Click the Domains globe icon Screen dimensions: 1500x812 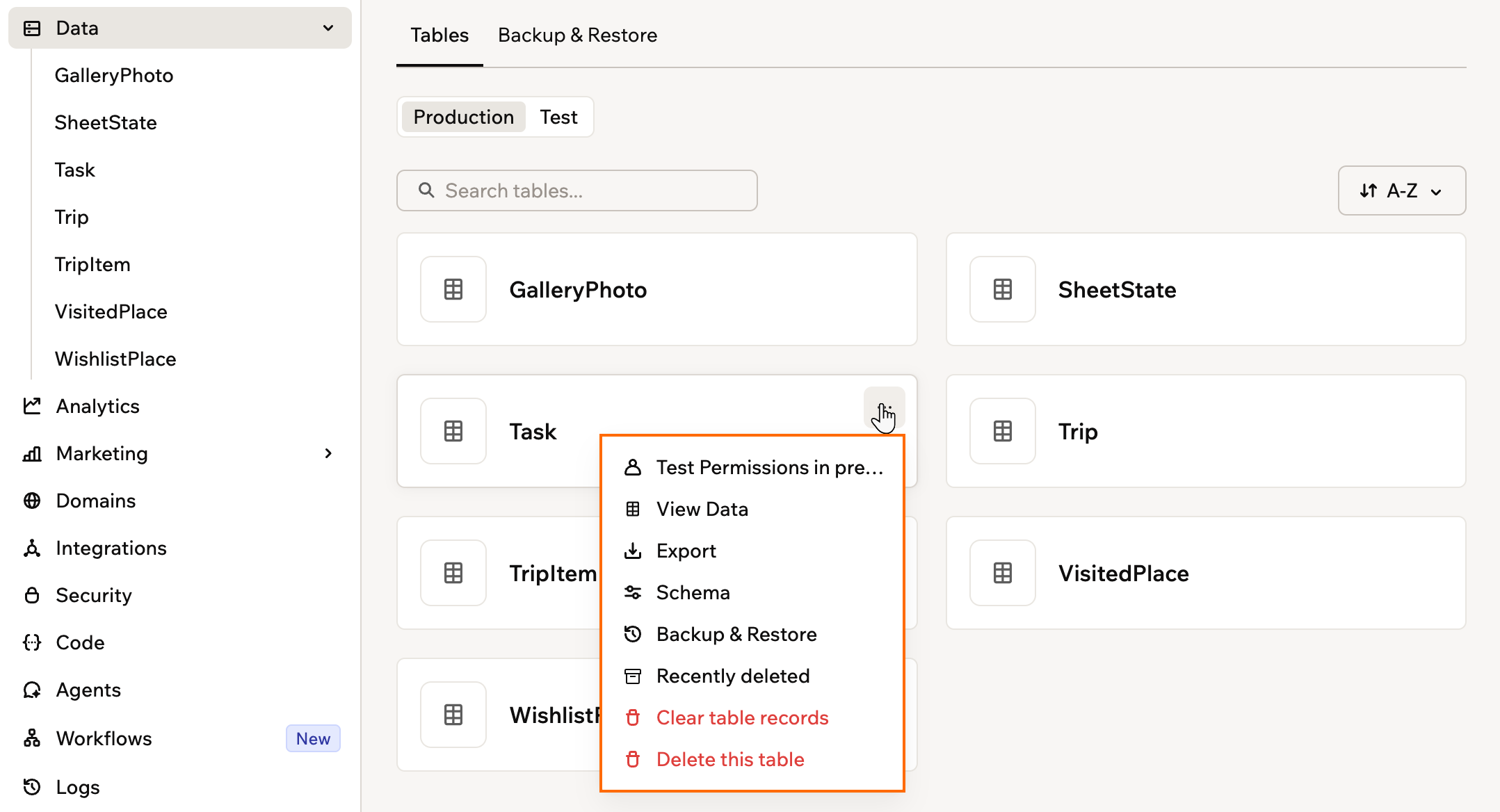coord(32,501)
